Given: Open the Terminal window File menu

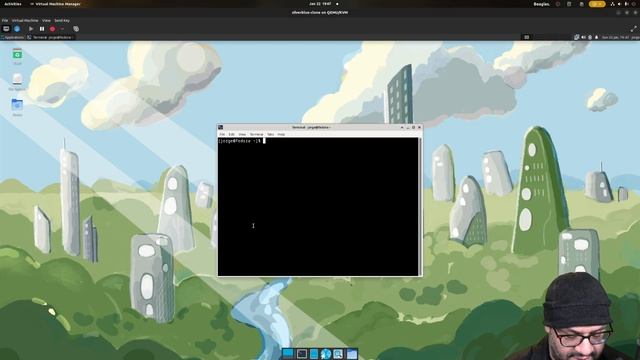Looking at the screenshot, I should pyautogui.click(x=222, y=134).
